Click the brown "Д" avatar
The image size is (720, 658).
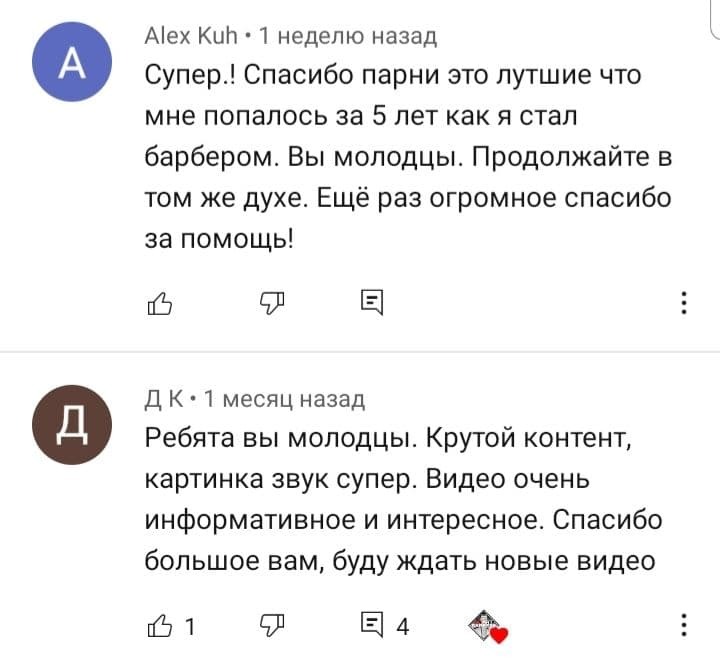73,425
